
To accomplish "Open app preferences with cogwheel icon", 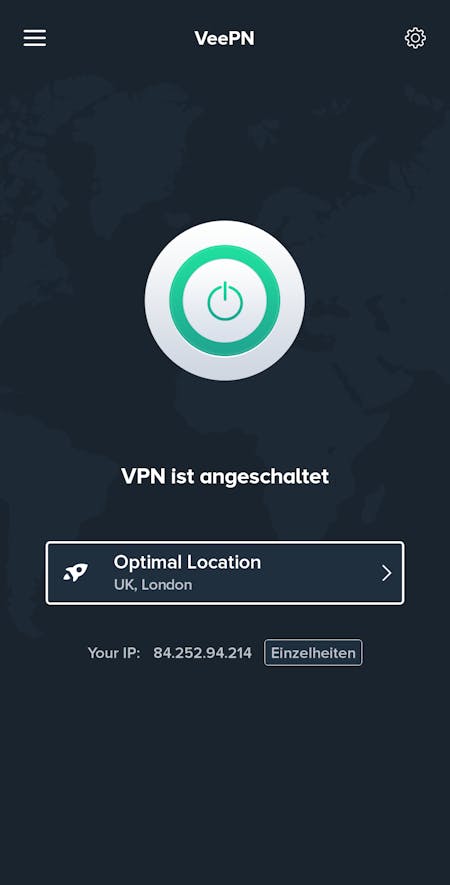I will pyautogui.click(x=415, y=38).
